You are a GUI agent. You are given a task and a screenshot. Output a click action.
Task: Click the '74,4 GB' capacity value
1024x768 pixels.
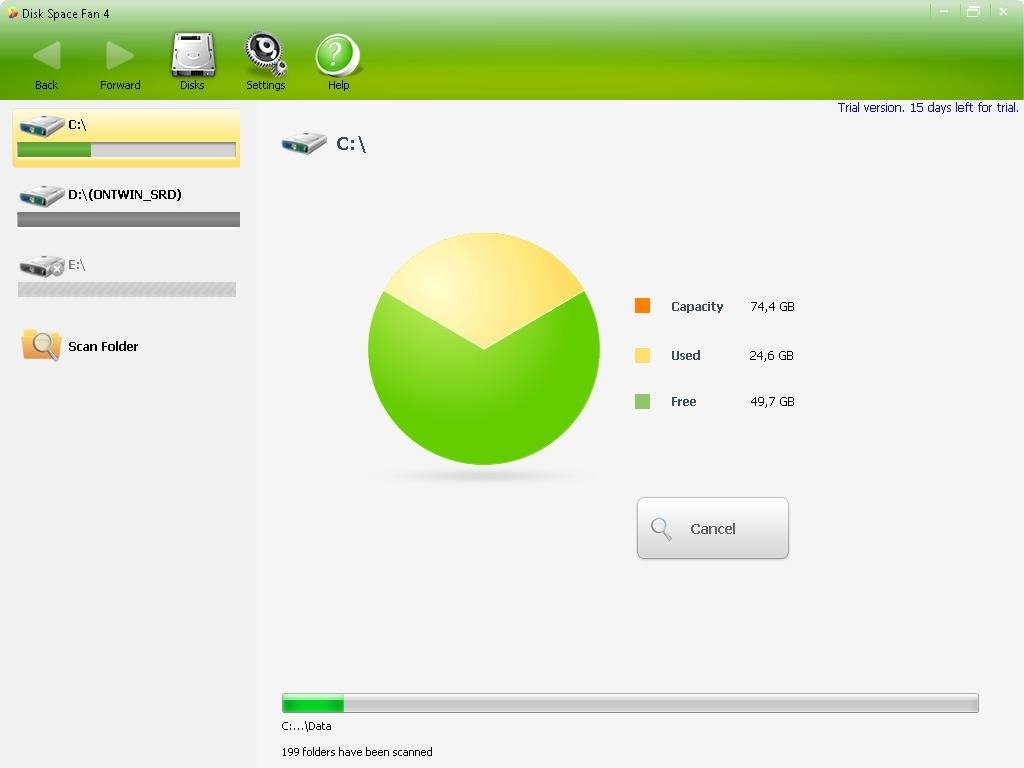pyautogui.click(x=772, y=306)
